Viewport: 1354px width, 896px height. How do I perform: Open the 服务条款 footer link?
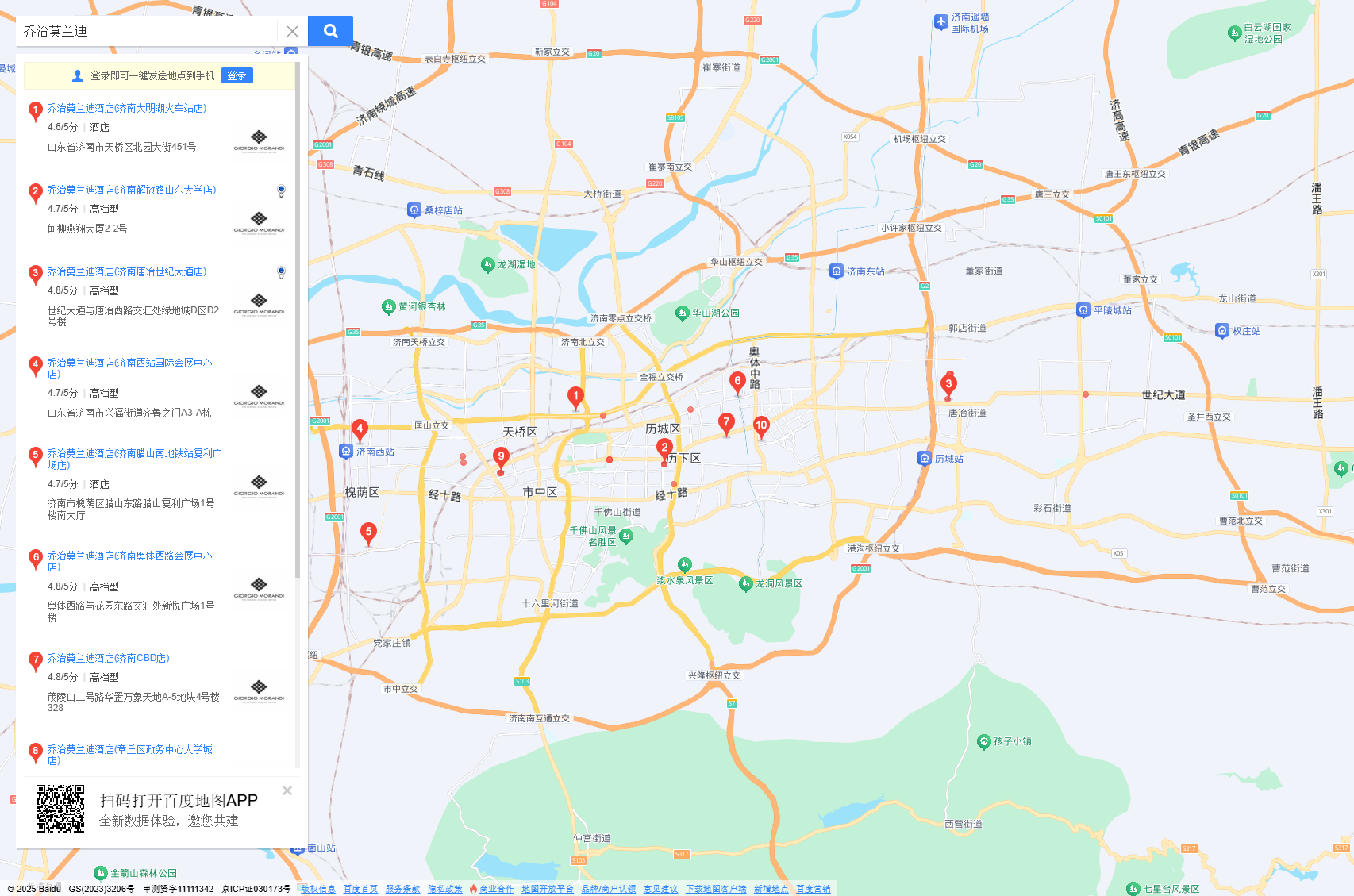tap(402, 889)
